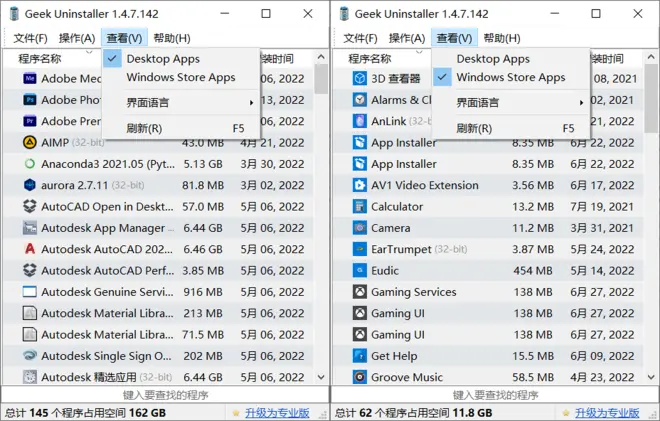Select the first App Installer row
Viewport: 660px width, 421px height.
click(489, 143)
